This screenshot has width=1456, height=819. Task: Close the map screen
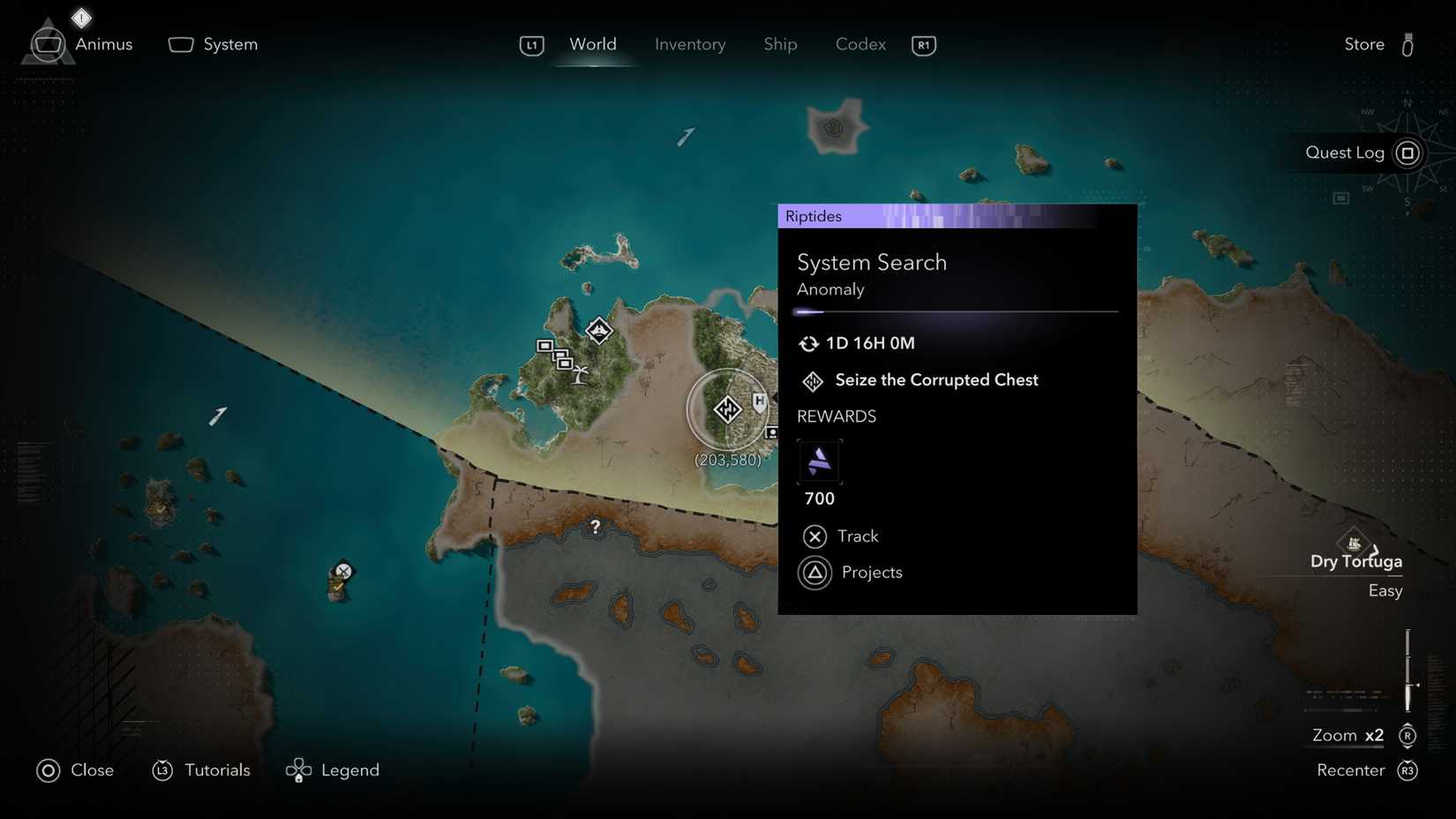pyautogui.click(x=92, y=770)
